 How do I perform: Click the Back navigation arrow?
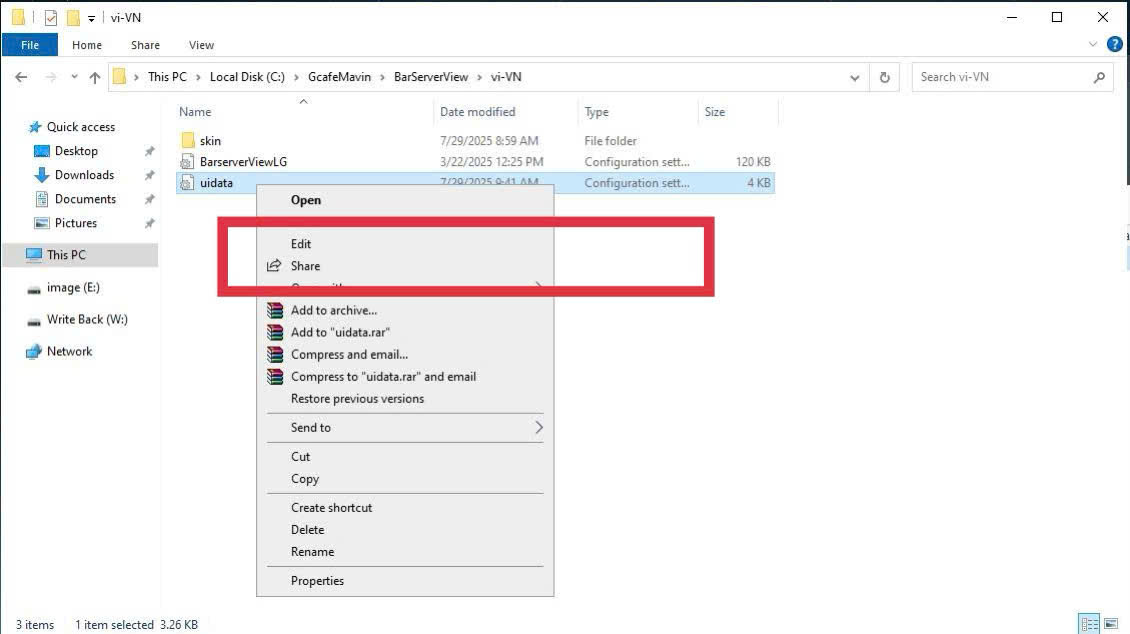[x=21, y=77]
